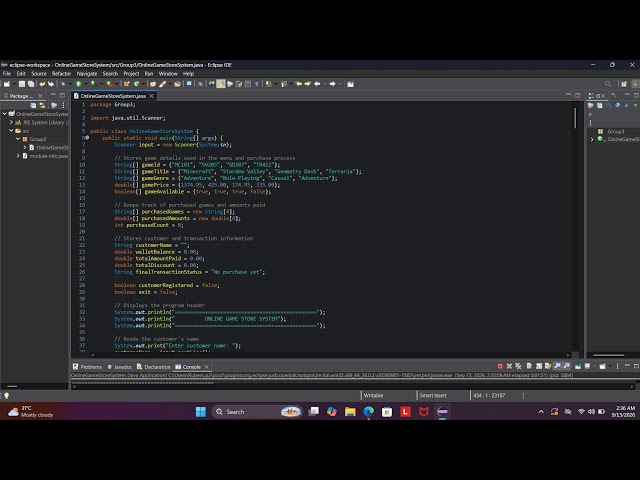The image size is (640, 480).
Task: Click the Save toolbar icon
Action: click(x=22, y=84)
